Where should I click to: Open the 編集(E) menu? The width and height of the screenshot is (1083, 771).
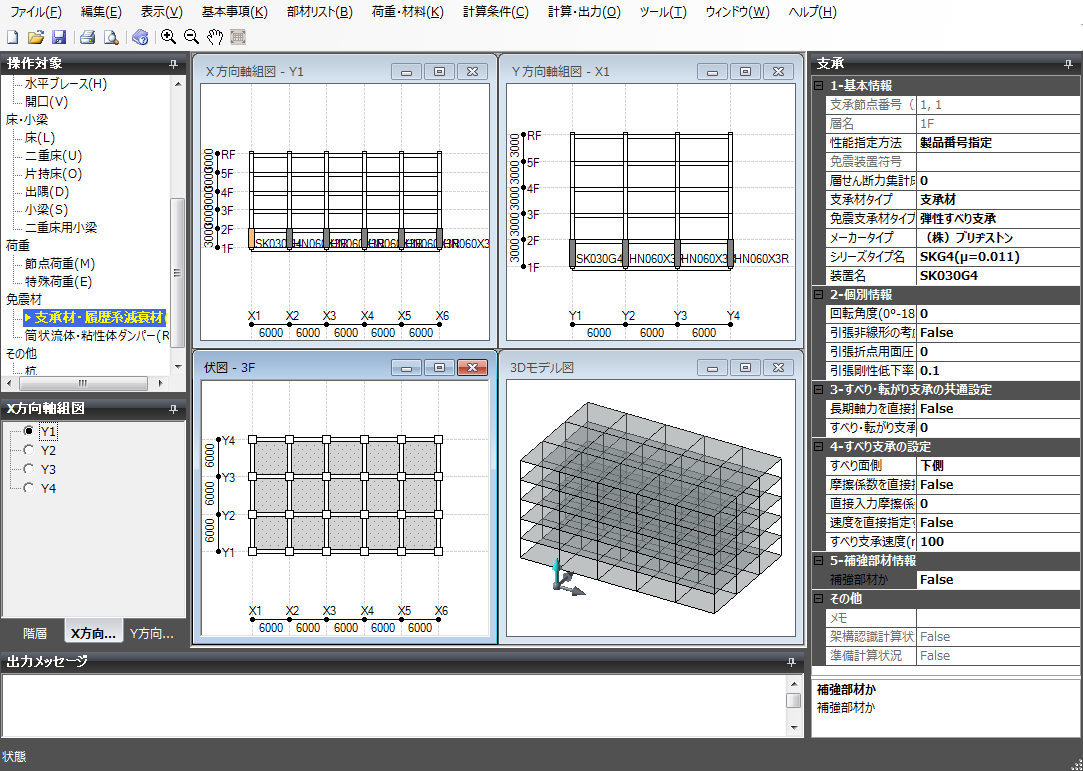[x=101, y=12]
